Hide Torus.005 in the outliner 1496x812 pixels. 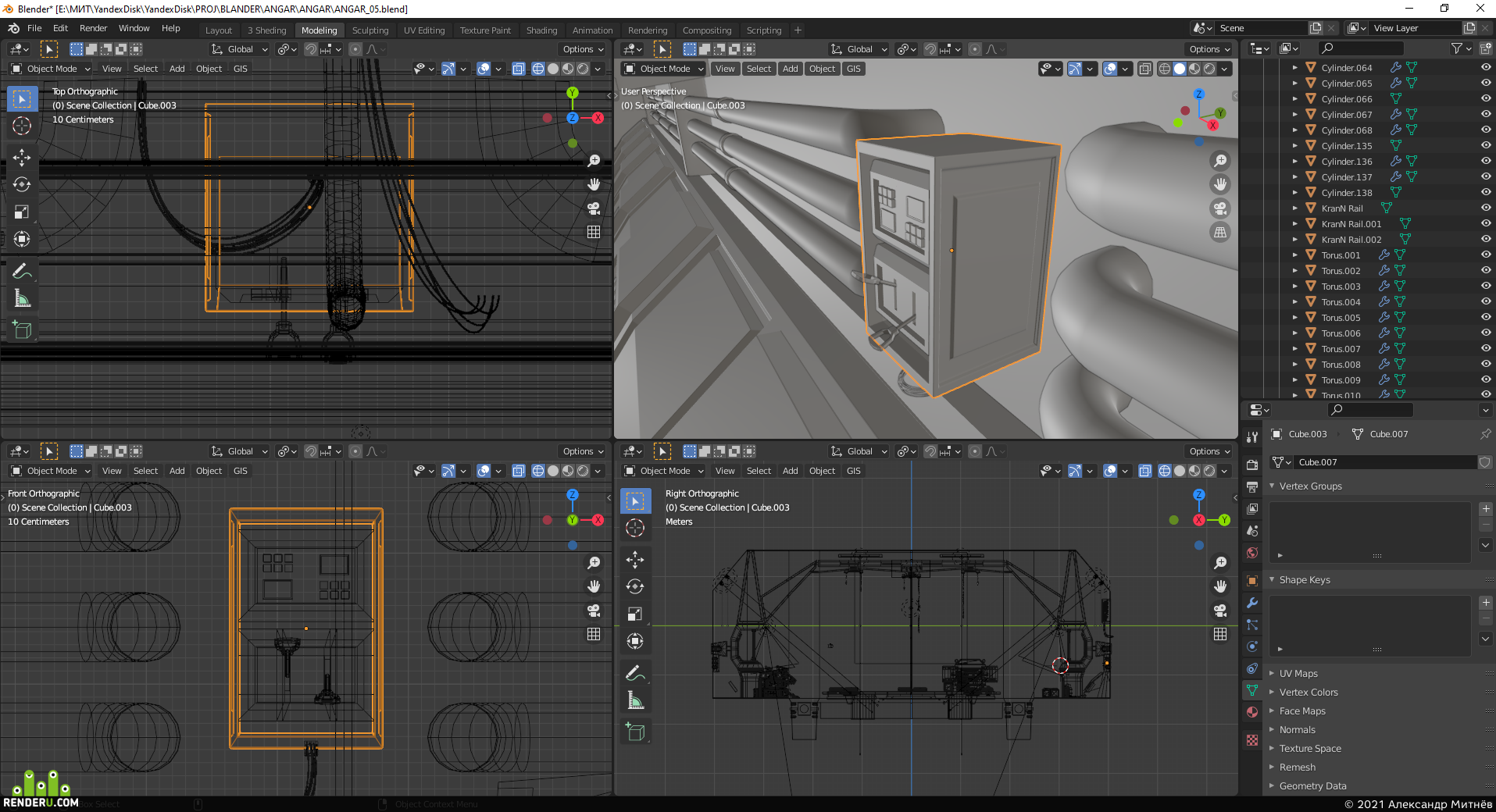(x=1486, y=317)
